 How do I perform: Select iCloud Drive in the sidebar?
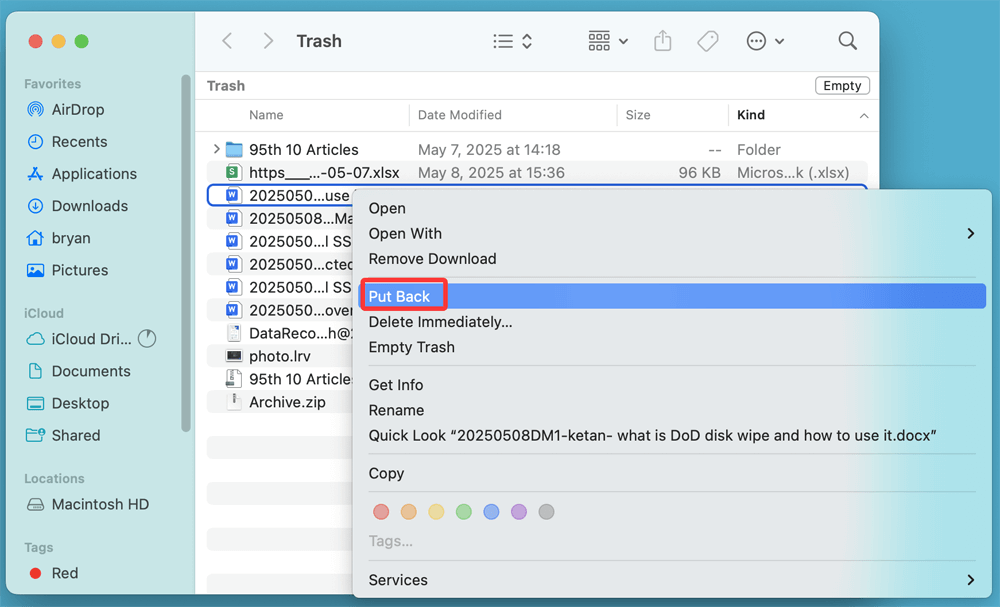[89, 339]
